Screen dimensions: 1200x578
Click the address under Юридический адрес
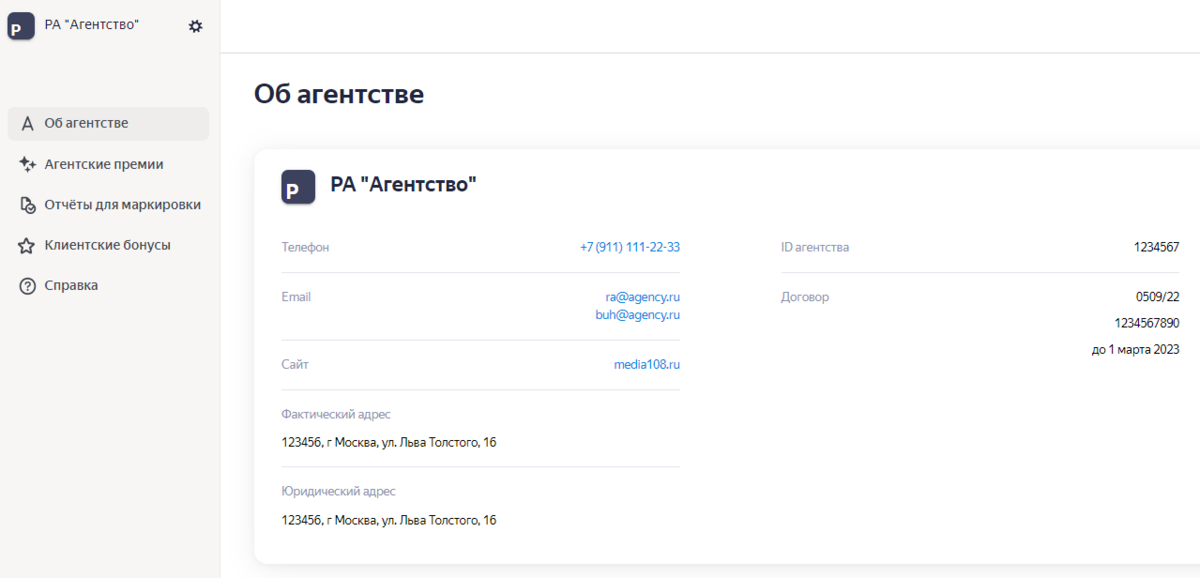click(389, 520)
